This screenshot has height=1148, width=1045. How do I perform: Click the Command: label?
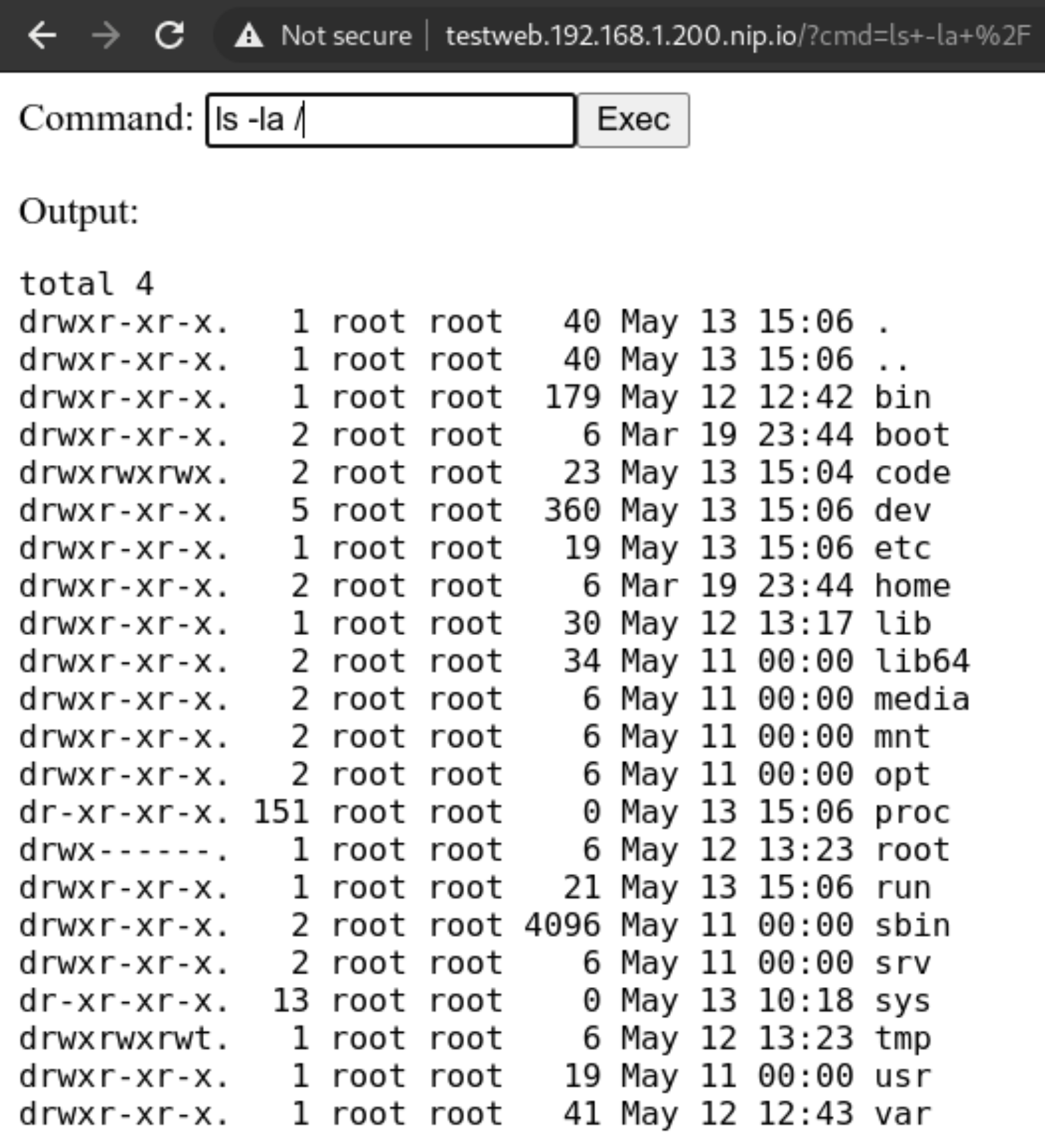pos(106,118)
